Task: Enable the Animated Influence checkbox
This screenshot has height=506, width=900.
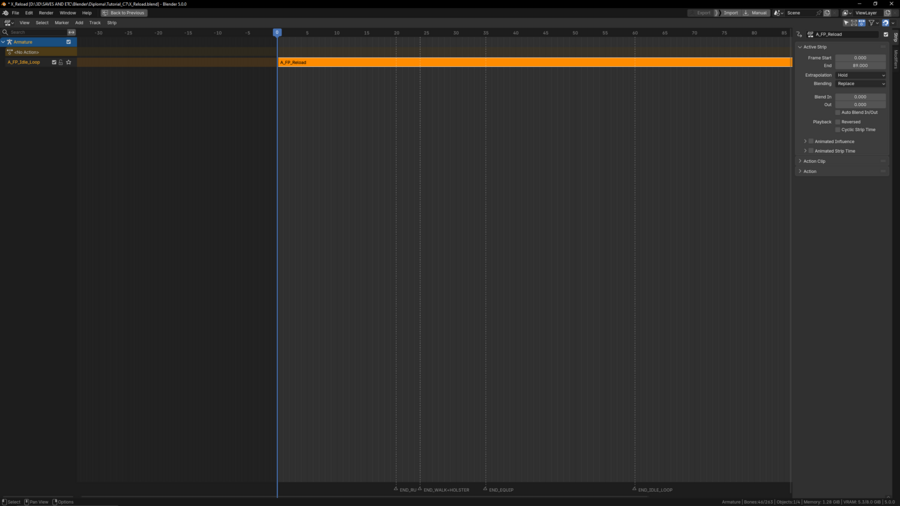Action: click(x=811, y=141)
